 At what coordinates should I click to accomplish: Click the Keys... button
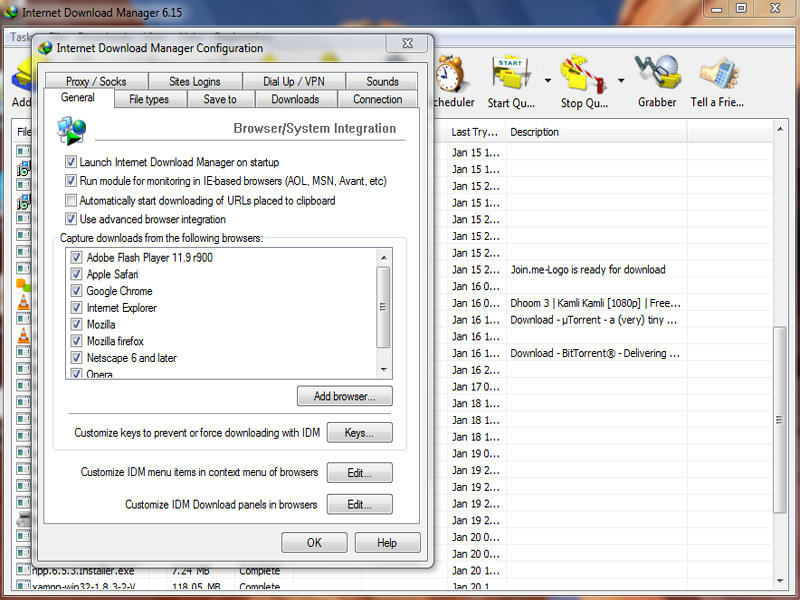(x=360, y=433)
